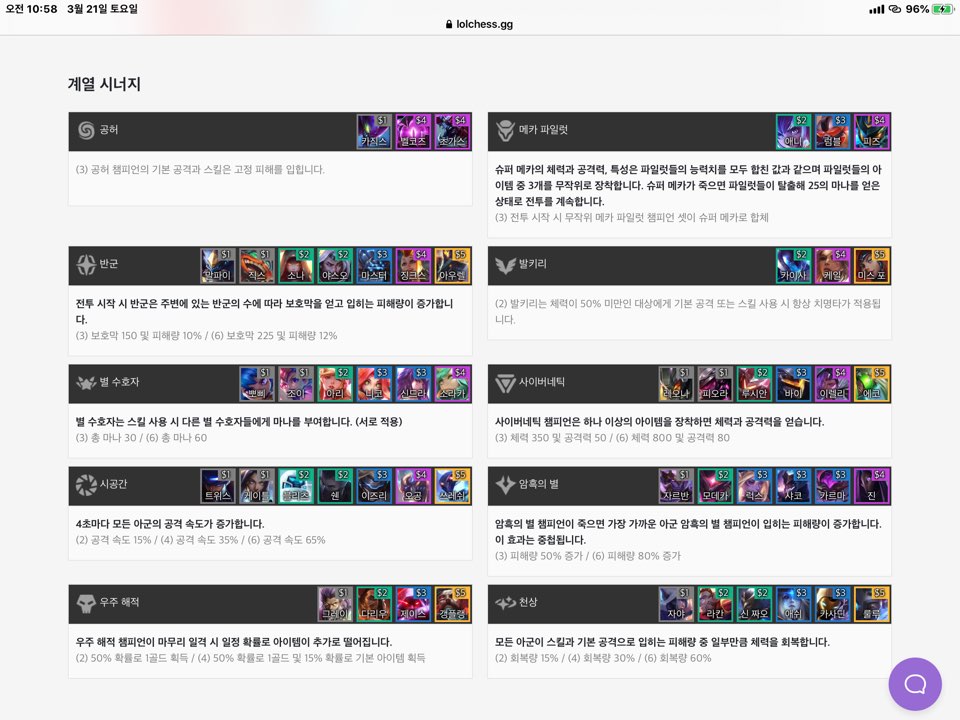Select the '계열 시너지' heading text
Image resolution: width=960 pixels, height=720 pixels.
click(x=104, y=84)
